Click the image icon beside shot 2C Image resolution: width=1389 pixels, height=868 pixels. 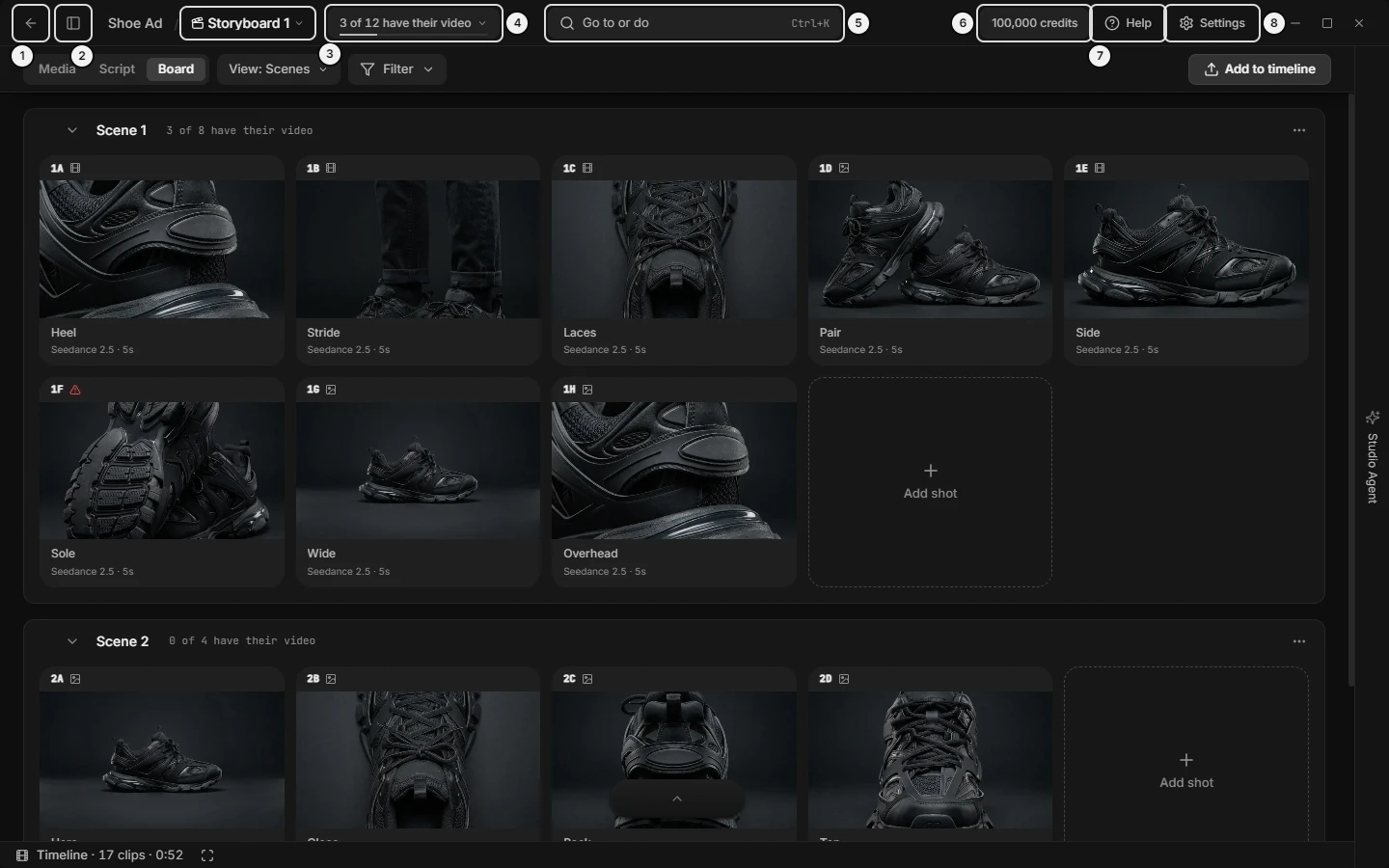[x=587, y=679]
